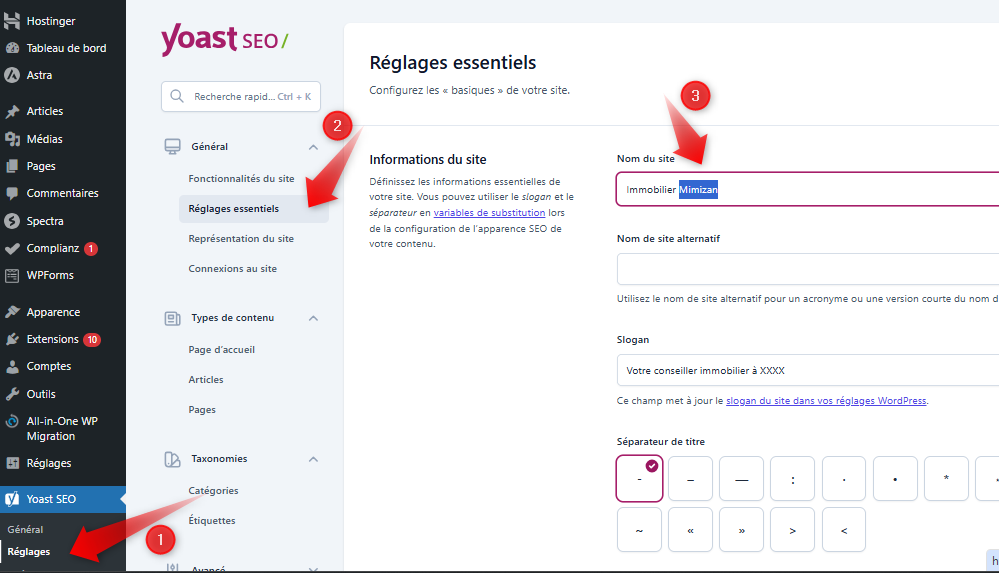Collapse the Types de contenu section

point(313,318)
